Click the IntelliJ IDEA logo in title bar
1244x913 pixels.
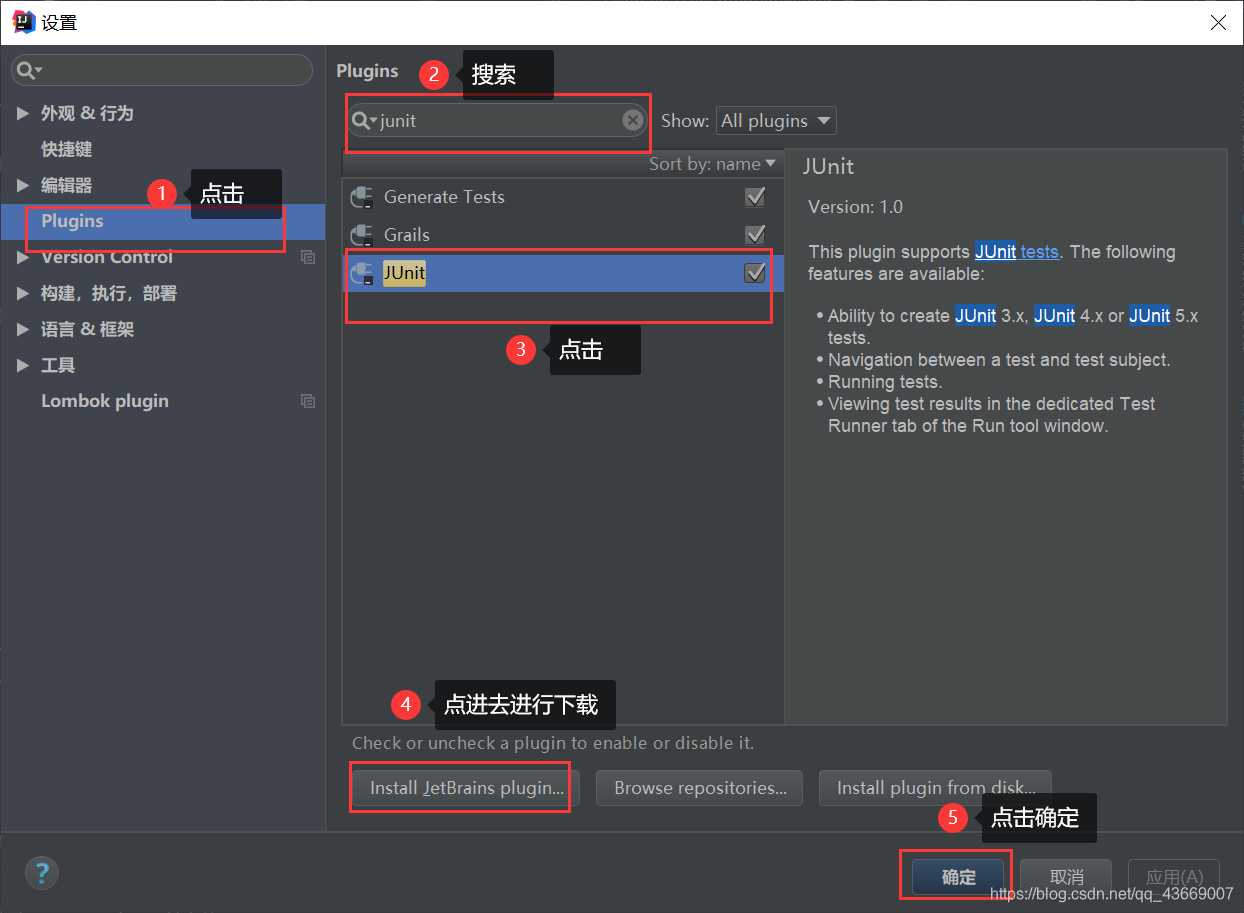[x=24, y=22]
